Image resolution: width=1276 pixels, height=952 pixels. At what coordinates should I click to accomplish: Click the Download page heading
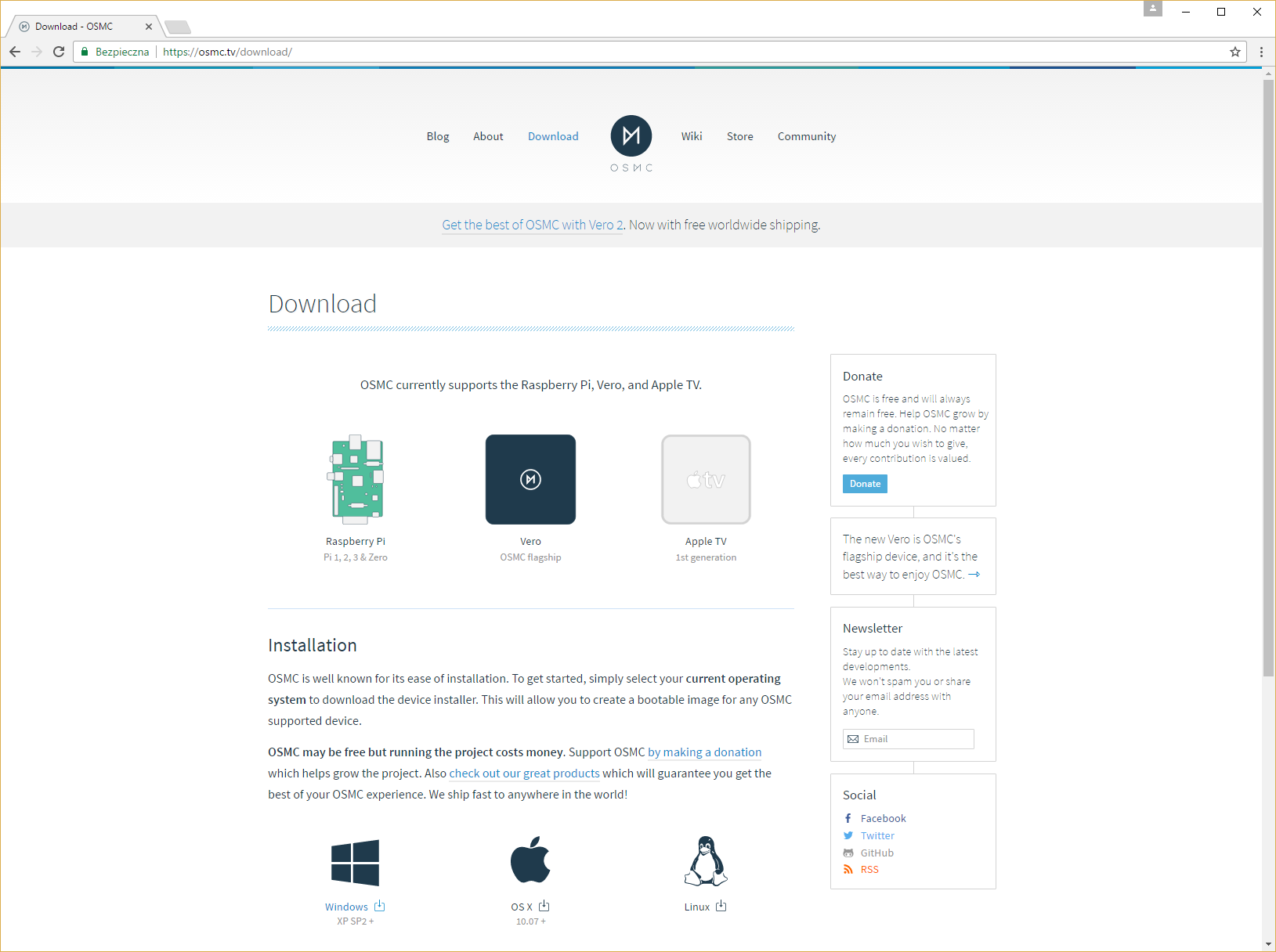(x=322, y=304)
